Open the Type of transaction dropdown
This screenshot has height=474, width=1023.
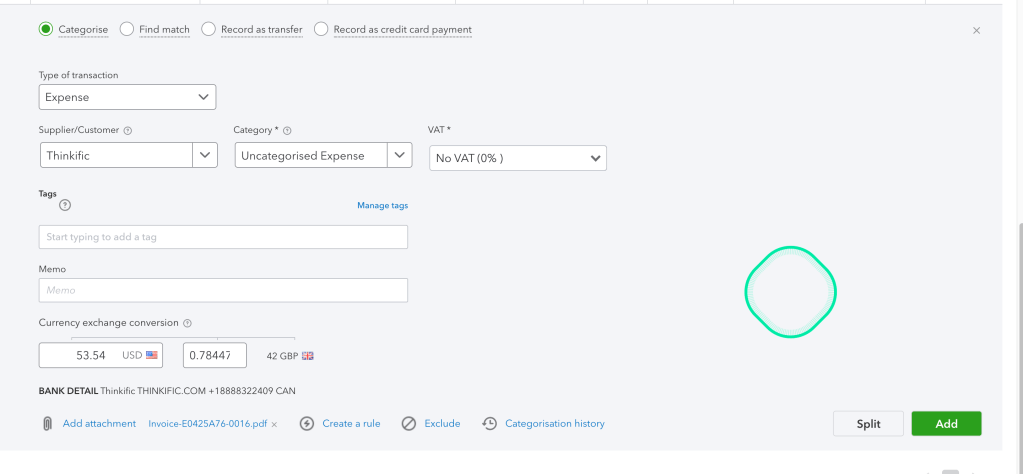(x=127, y=97)
